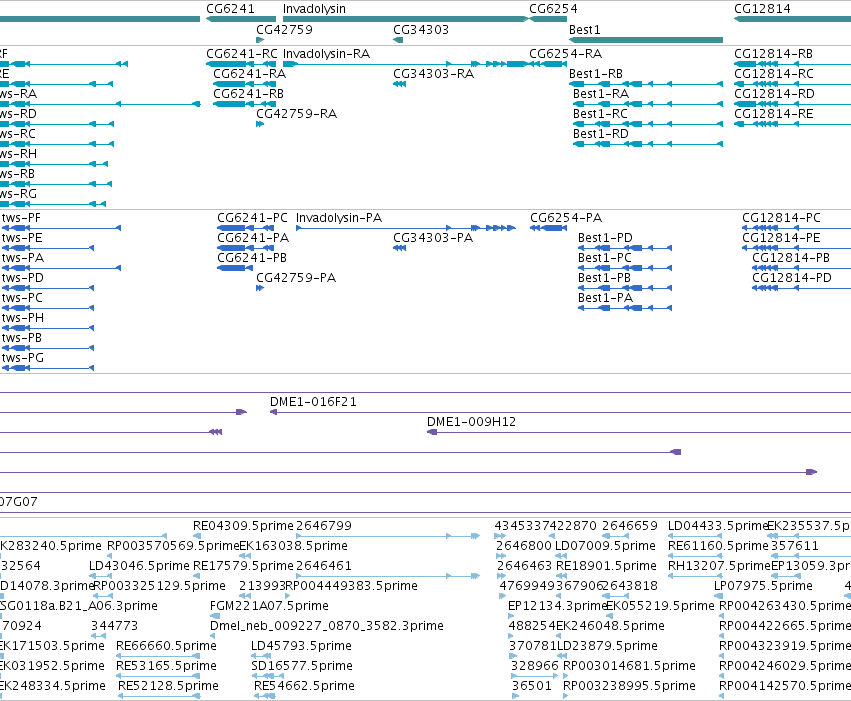Click EST RE04309.5prime

pyautogui.click(x=243, y=526)
